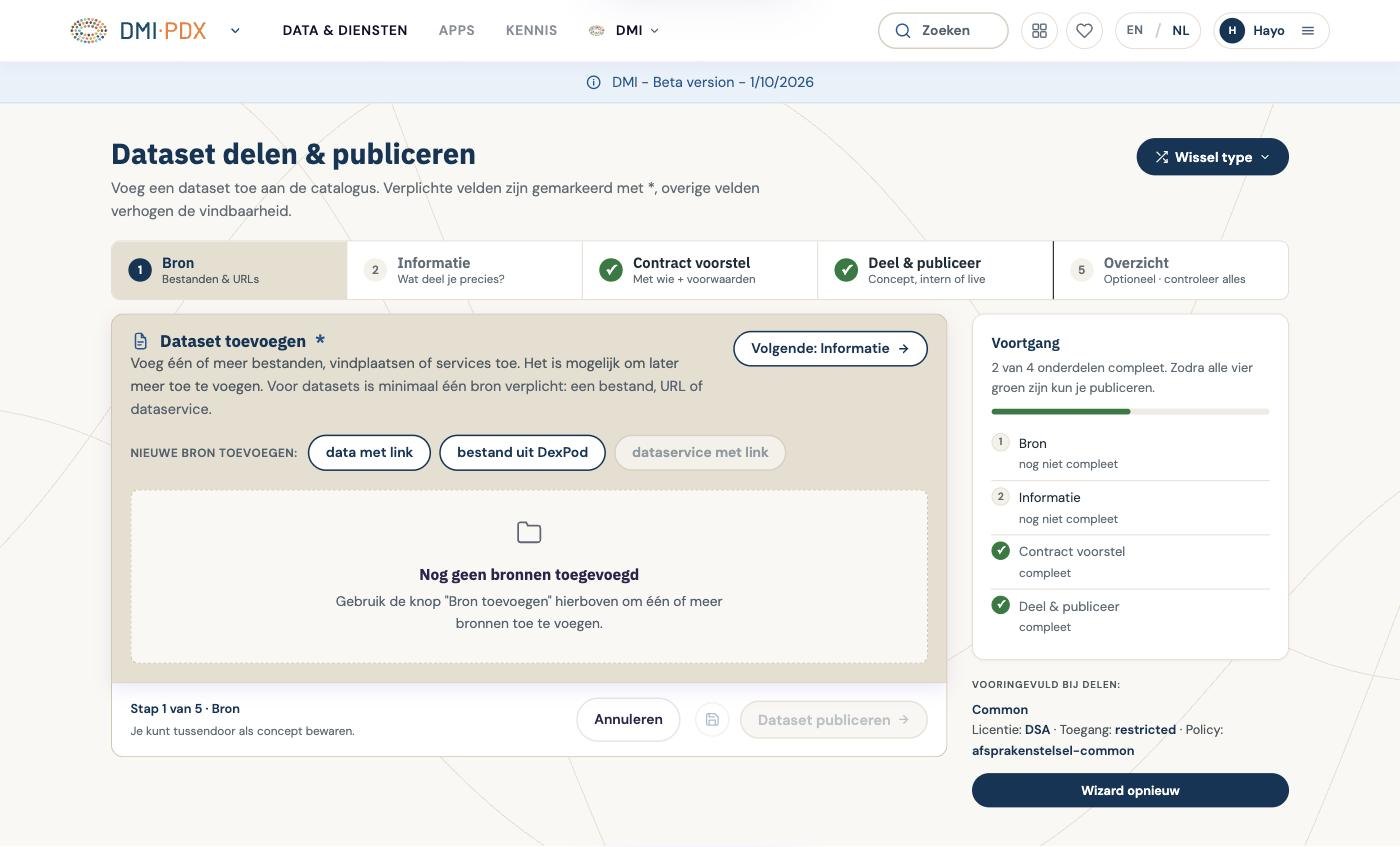This screenshot has width=1400, height=847.
Task: Click Bron item in Voortgang list
Action: click(x=1130, y=453)
